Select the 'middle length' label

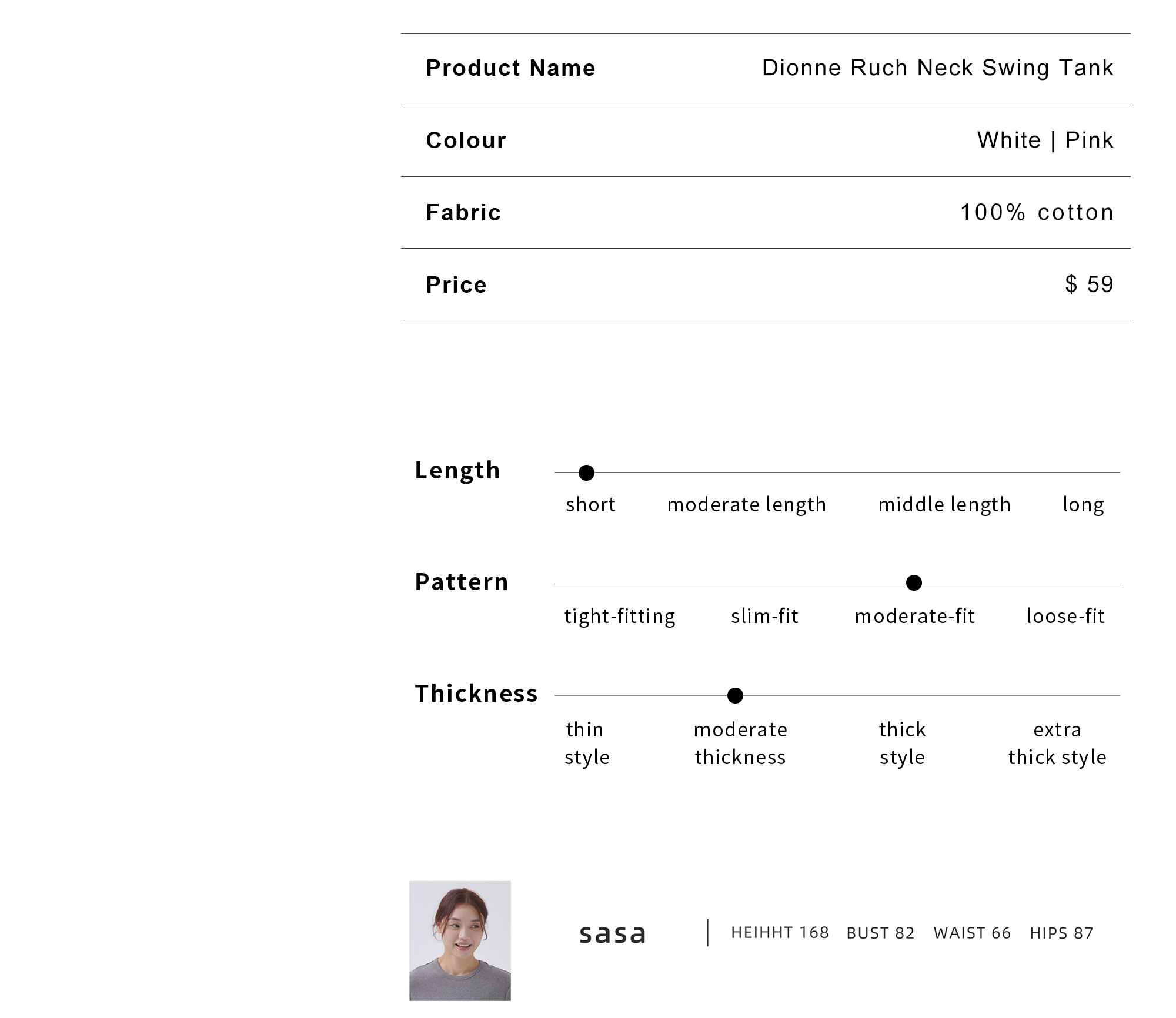[944, 505]
